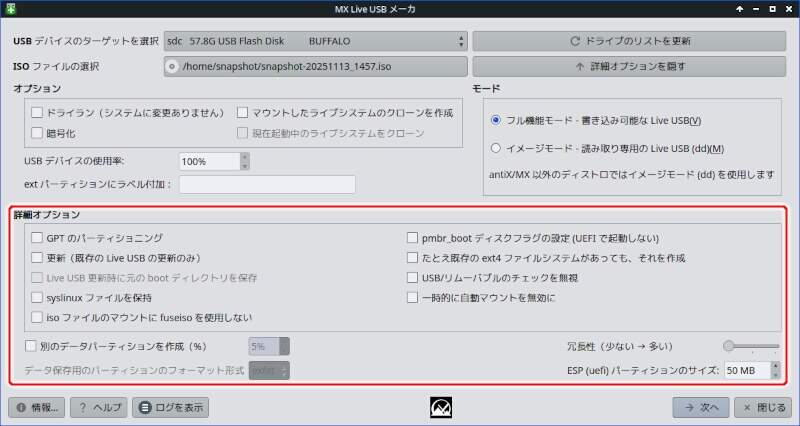Check syslinux ファイルを保持
The width and height of the screenshot is (800, 426).
click(37, 297)
